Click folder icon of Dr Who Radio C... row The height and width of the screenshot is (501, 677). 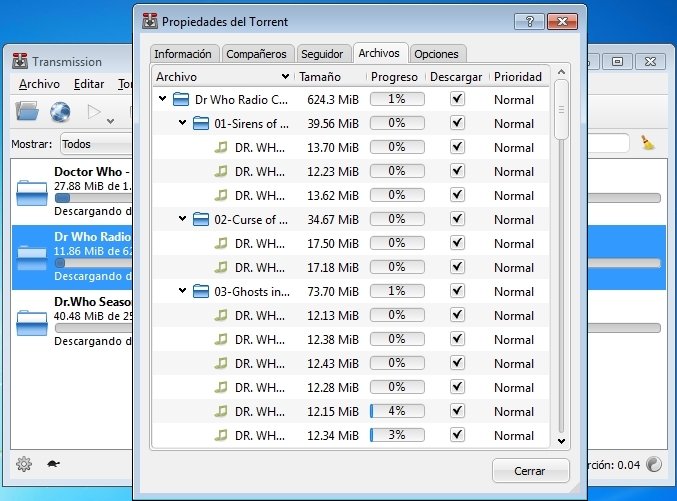pyautogui.click(x=181, y=99)
